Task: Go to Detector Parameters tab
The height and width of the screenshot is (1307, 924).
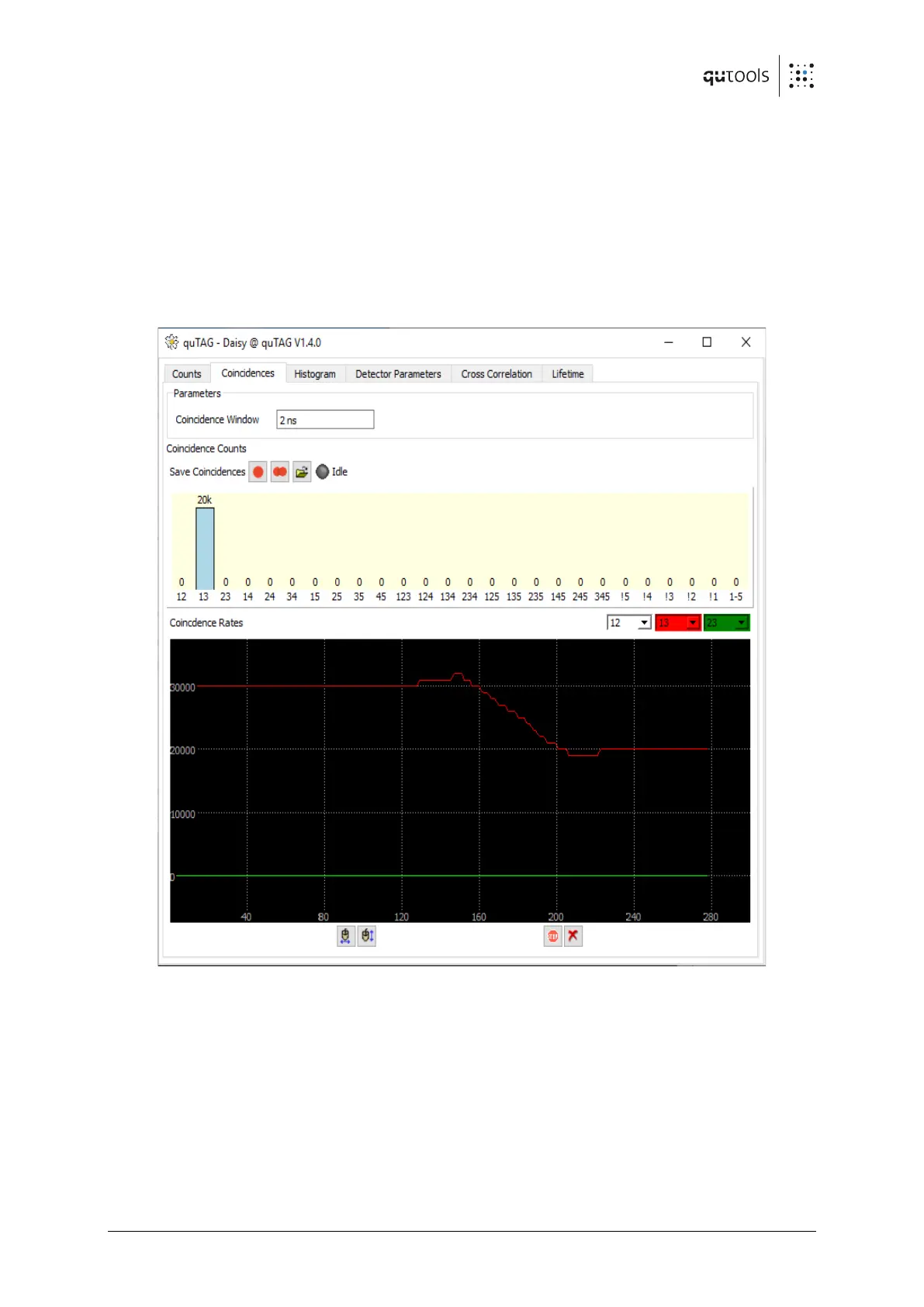Action: pos(398,374)
